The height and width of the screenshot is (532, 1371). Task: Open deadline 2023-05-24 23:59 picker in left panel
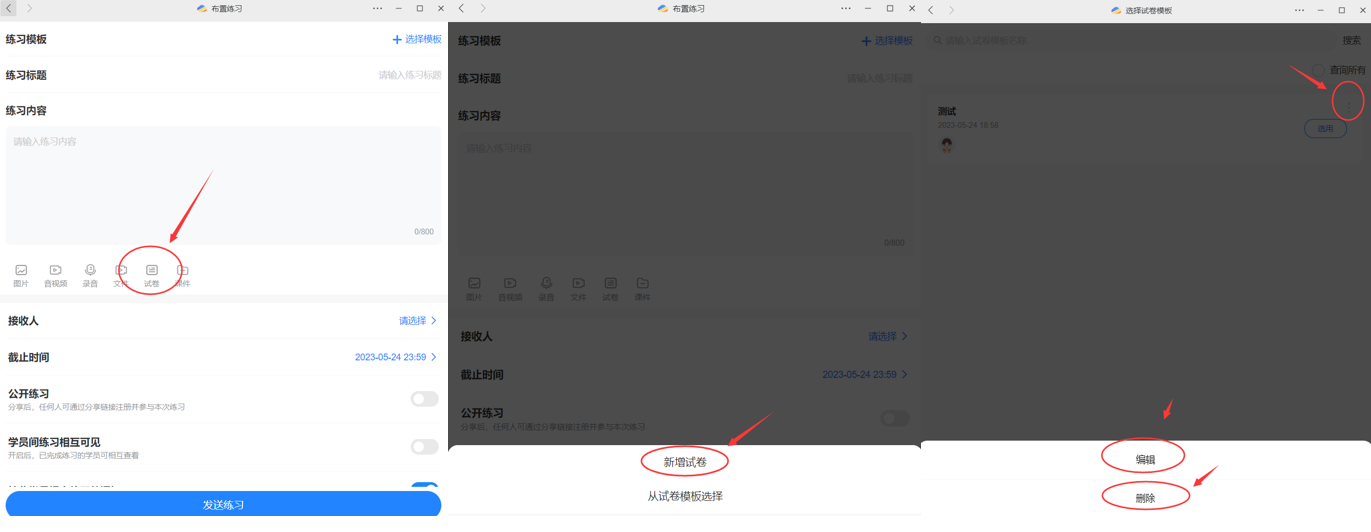396,357
